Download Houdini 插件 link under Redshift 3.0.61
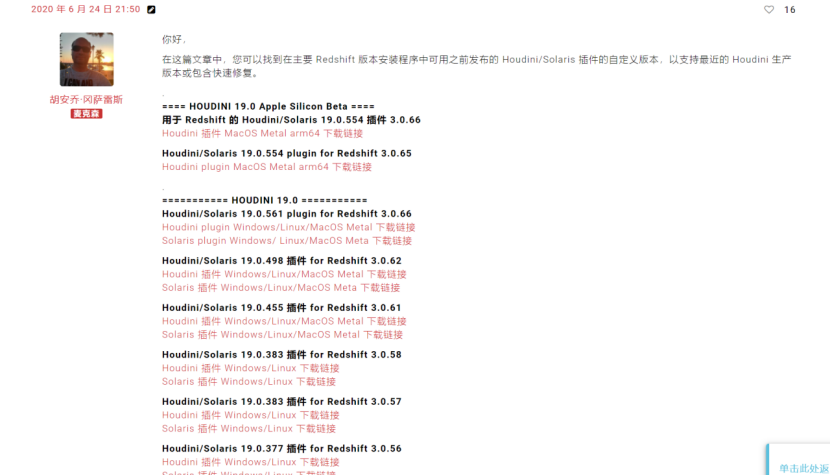Screen dimensions: 830x475 coord(284,321)
